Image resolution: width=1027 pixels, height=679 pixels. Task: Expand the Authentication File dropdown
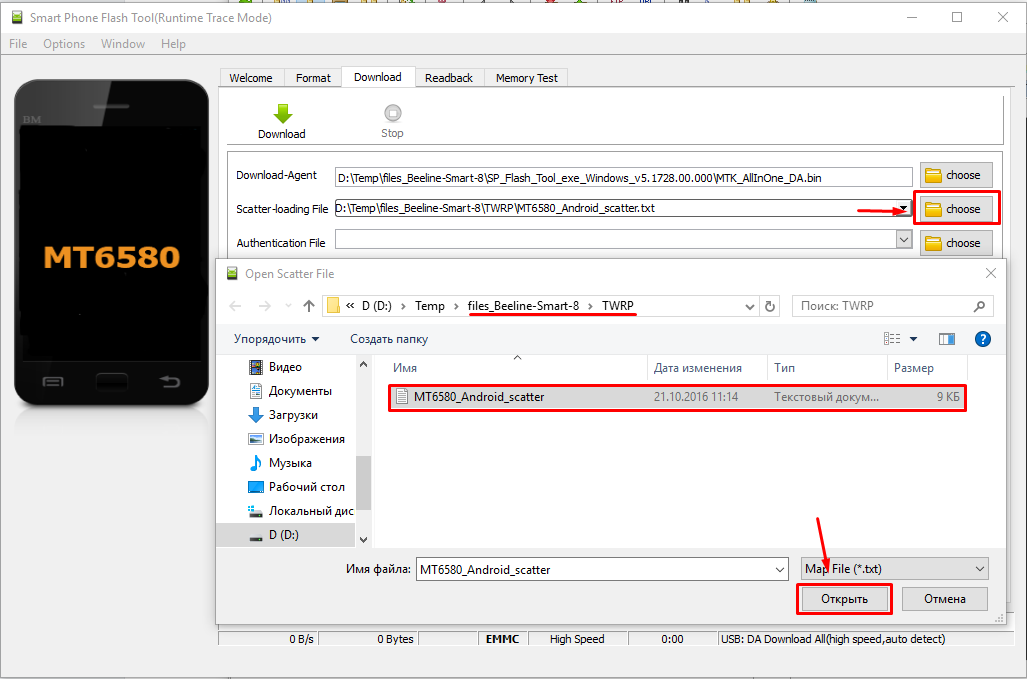(x=904, y=241)
